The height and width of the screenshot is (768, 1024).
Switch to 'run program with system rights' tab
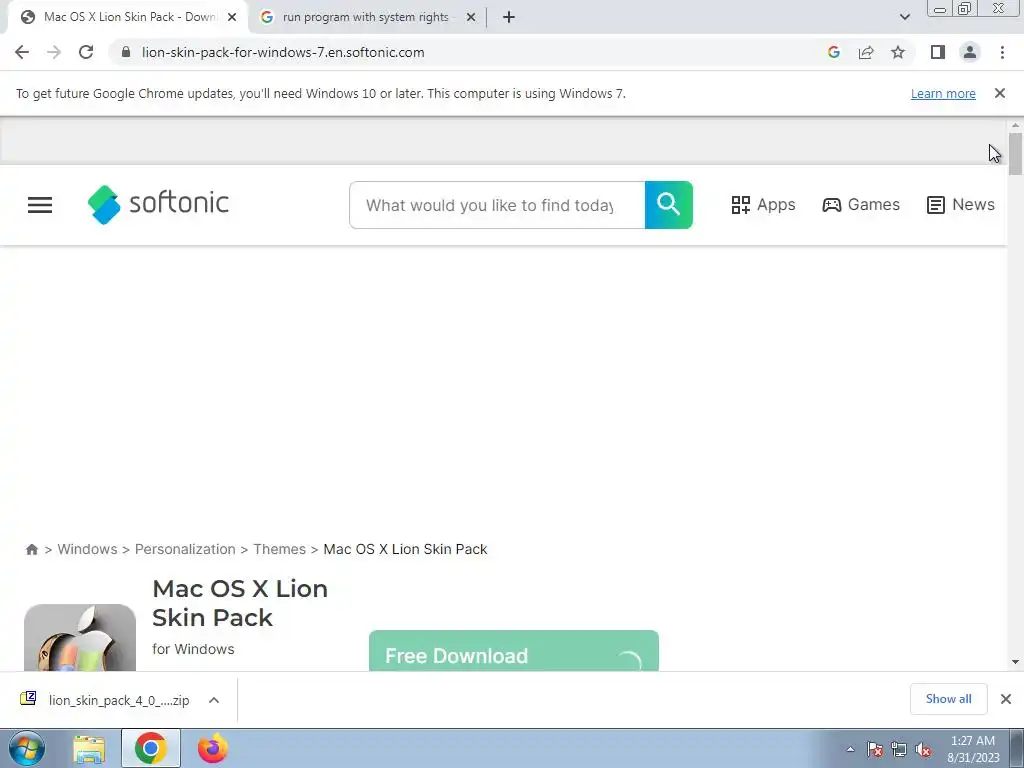[x=366, y=17]
